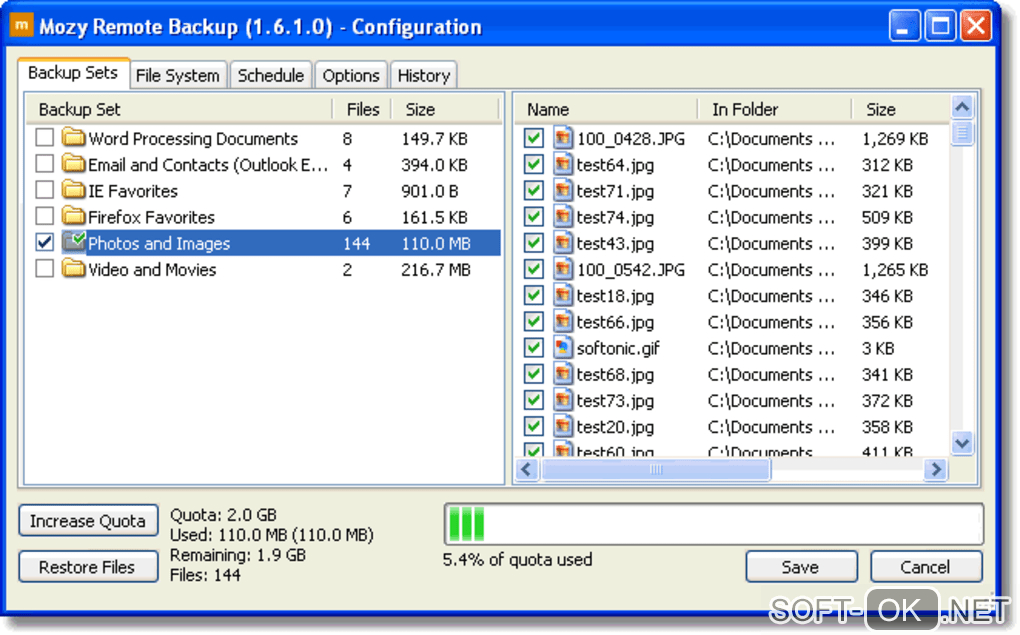Click the Mozy logo icon in title bar

tap(21, 26)
